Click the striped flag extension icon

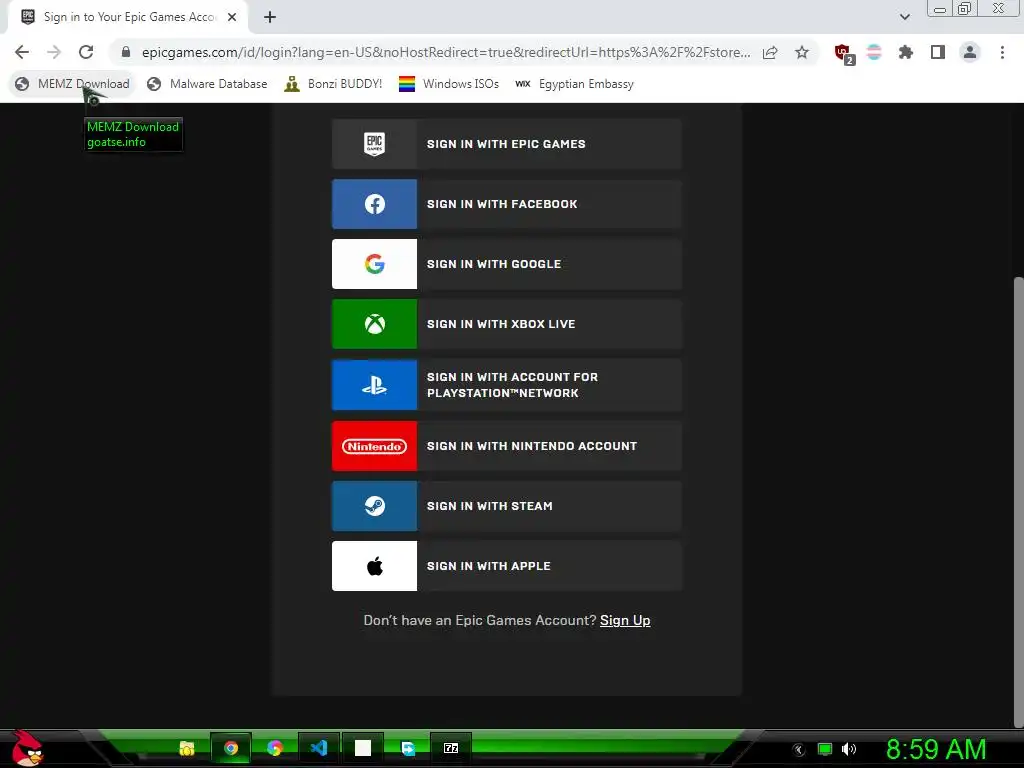[x=874, y=52]
